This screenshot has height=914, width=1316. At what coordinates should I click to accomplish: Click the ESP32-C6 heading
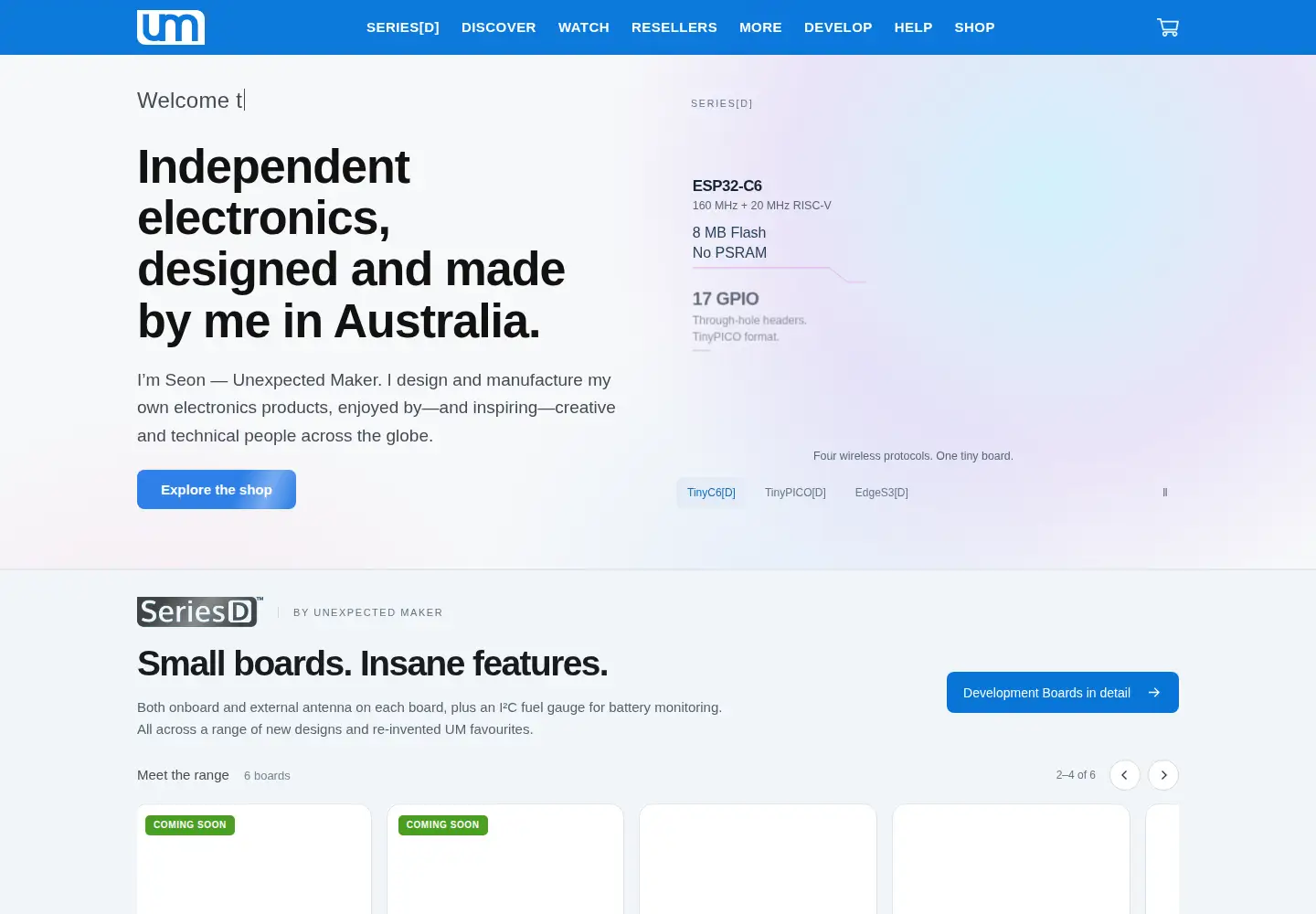click(727, 186)
